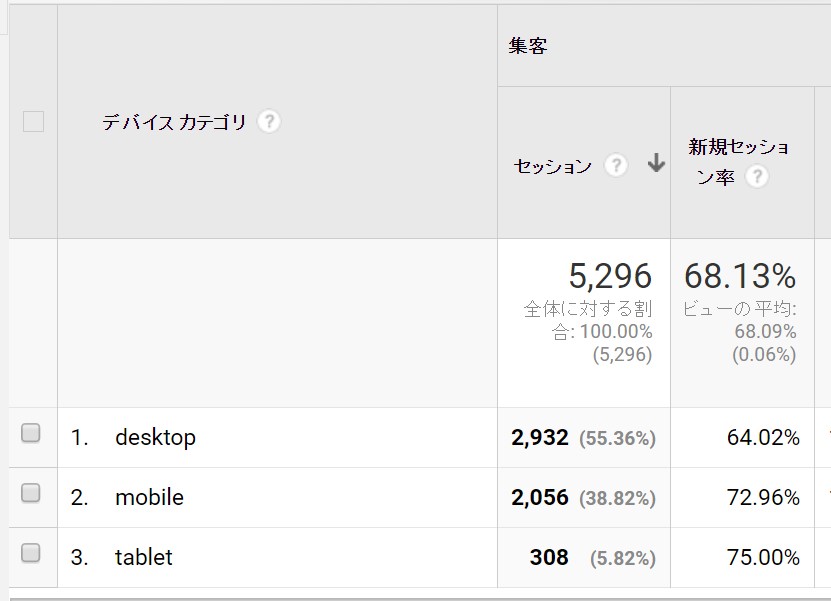Image resolution: width=831 pixels, height=601 pixels.
Task: Click tablet sessions value 308
Action: click(549, 558)
